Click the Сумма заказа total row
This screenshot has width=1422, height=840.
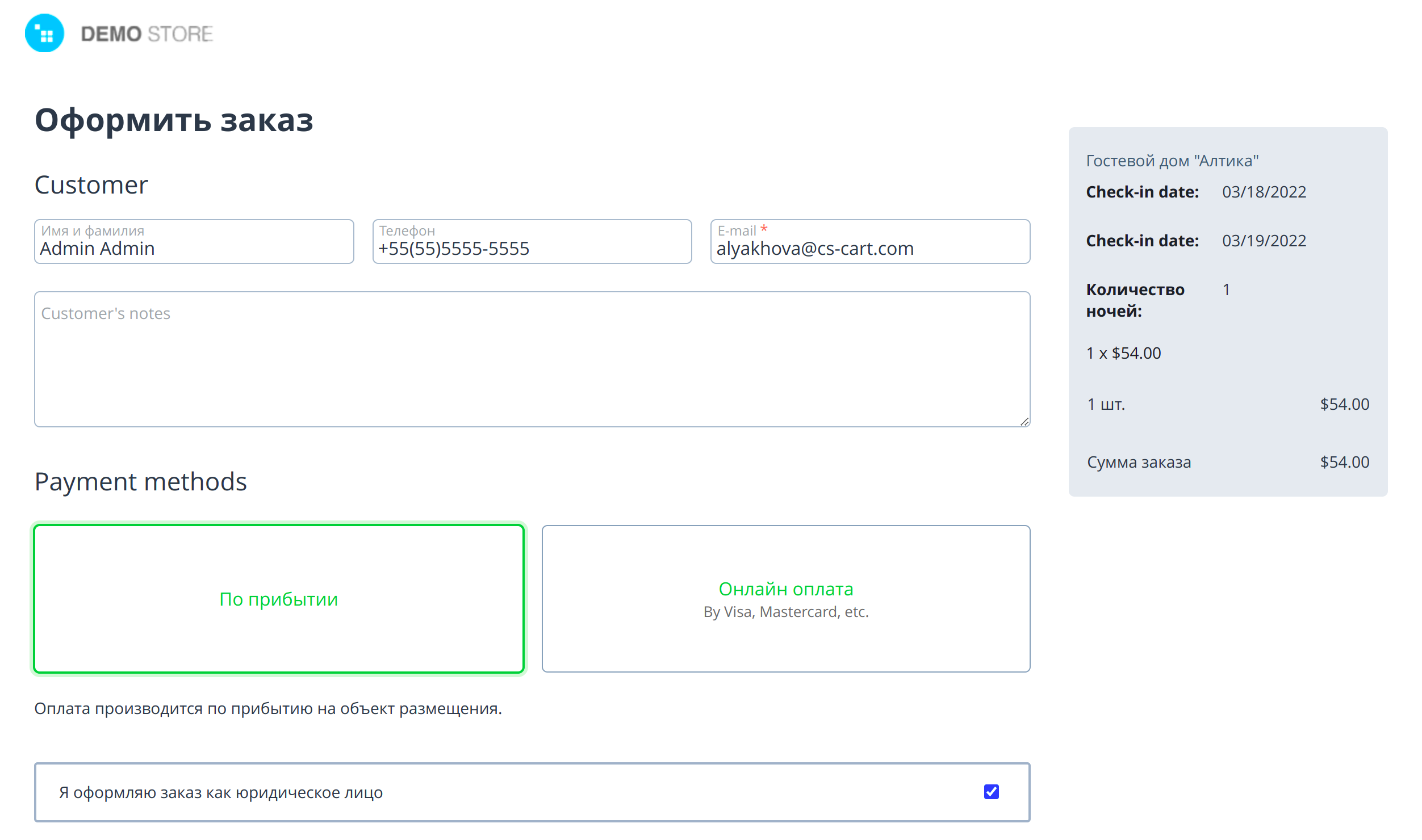tap(1227, 462)
